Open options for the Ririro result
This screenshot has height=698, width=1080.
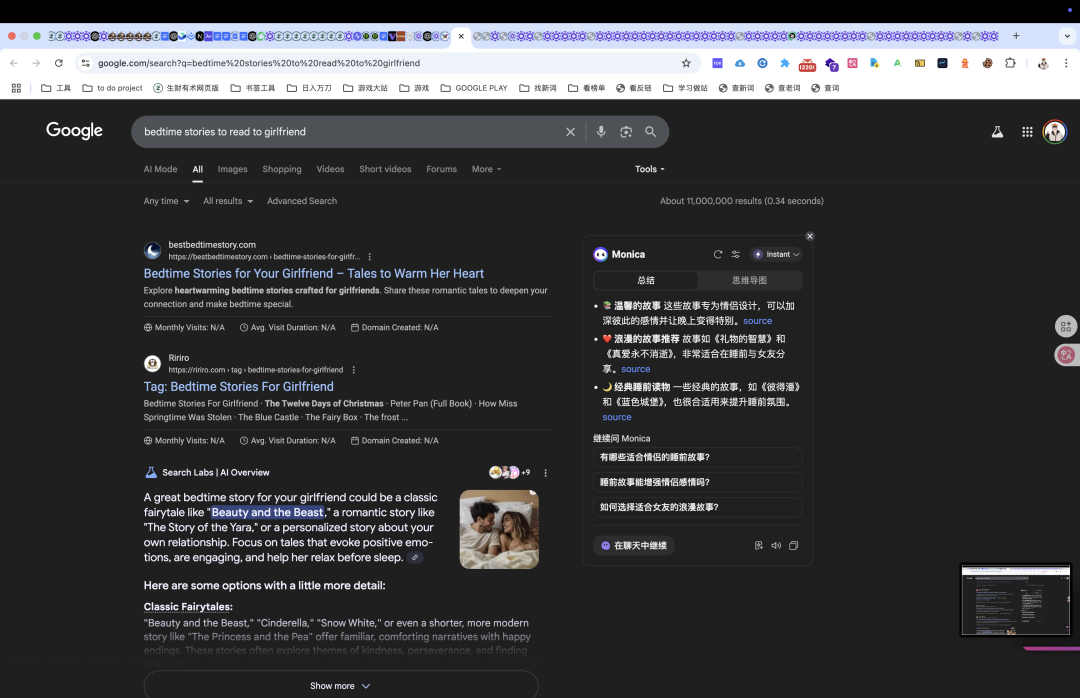click(x=354, y=369)
